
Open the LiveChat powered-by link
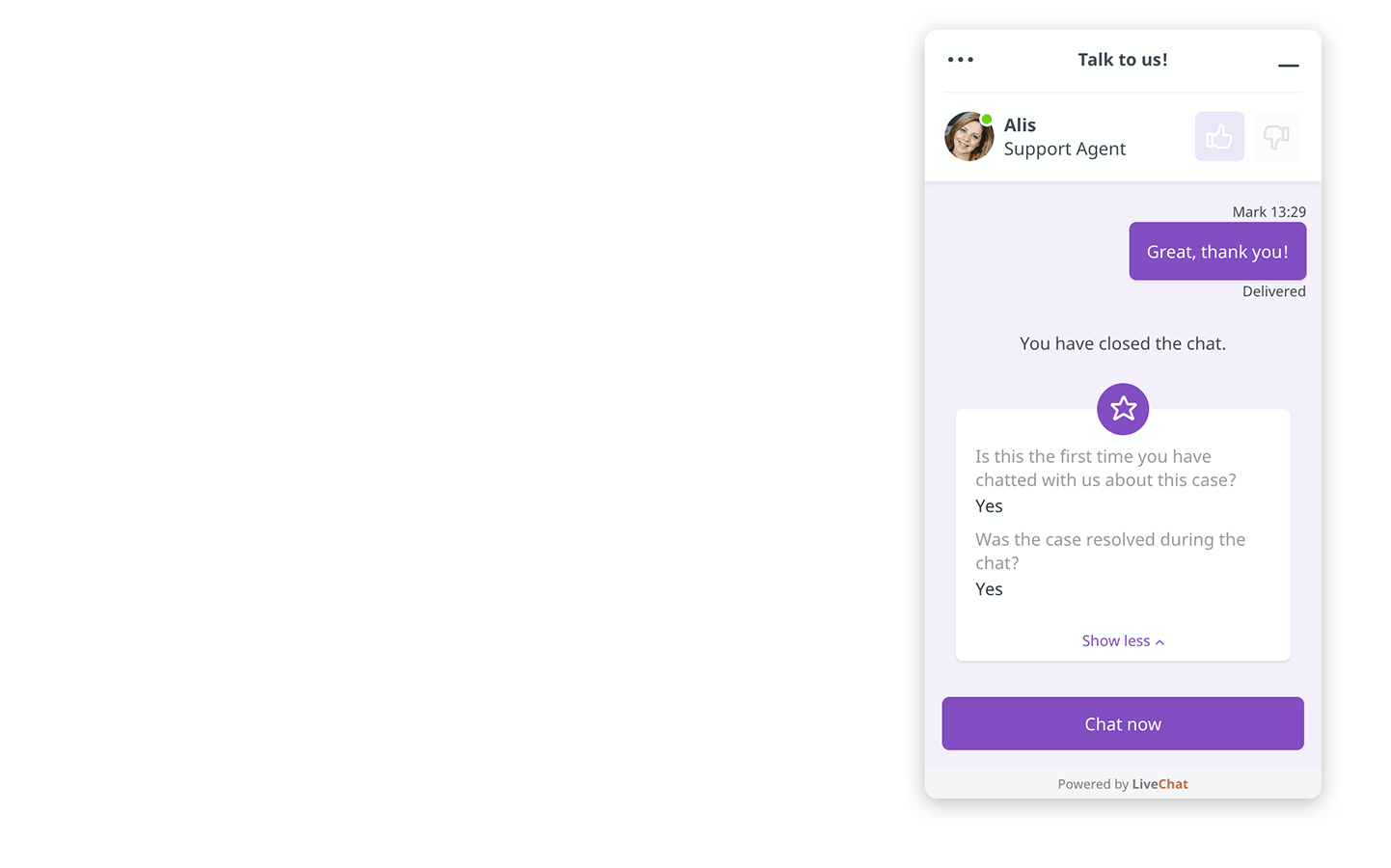tap(1159, 784)
